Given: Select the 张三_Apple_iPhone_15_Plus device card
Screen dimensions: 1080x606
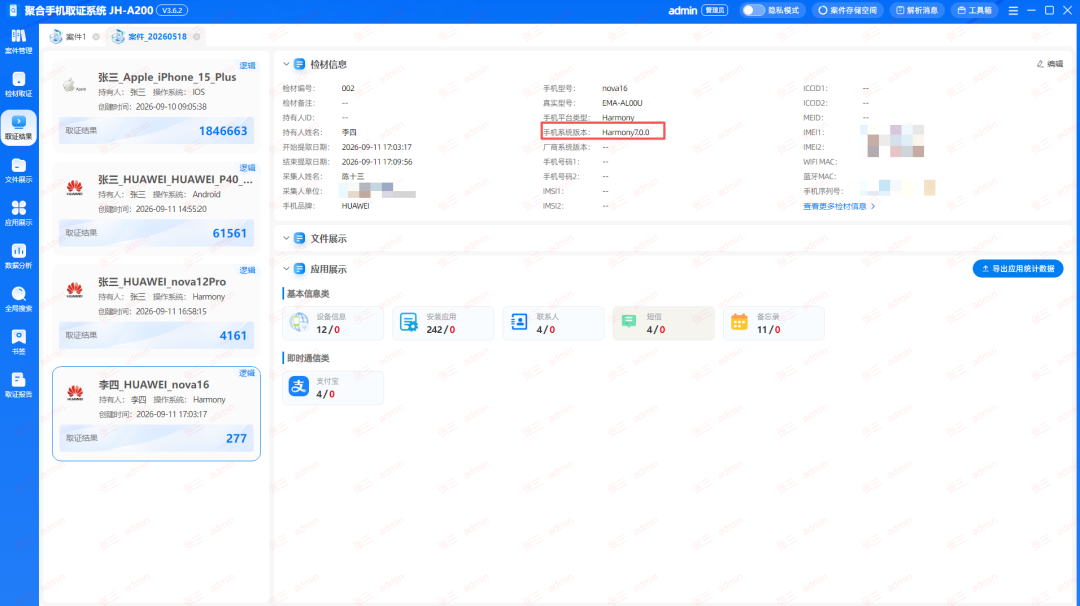Looking at the screenshot, I should point(156,105).
